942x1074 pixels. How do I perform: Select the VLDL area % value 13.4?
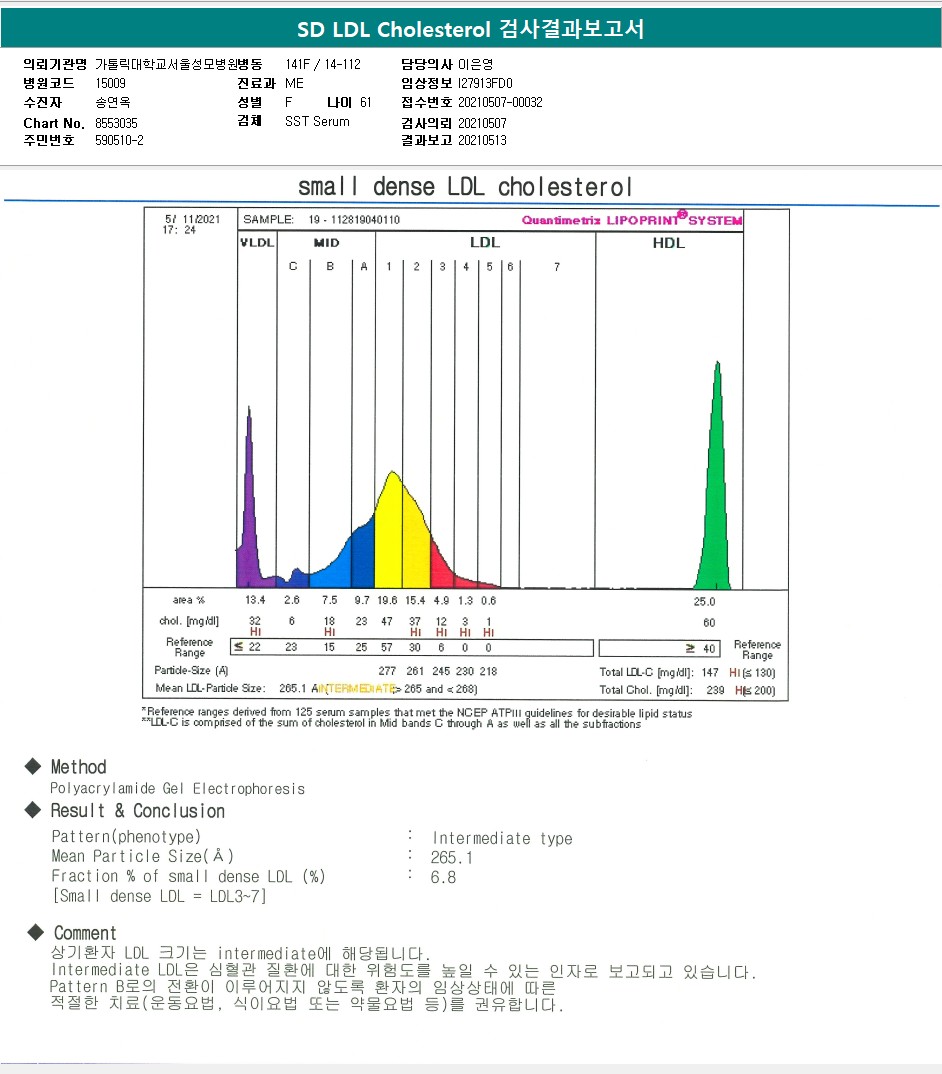tap(255, 600)
